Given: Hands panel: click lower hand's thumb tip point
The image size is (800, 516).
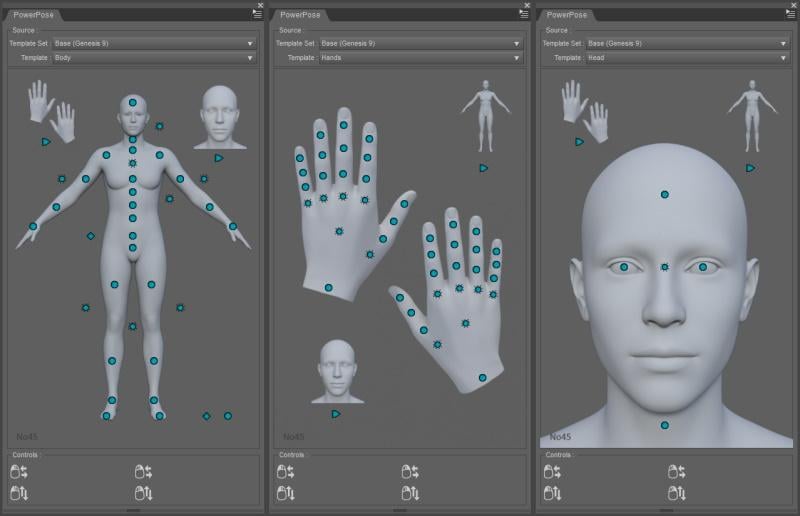Looking at the screenshot, I should (400, 298).
